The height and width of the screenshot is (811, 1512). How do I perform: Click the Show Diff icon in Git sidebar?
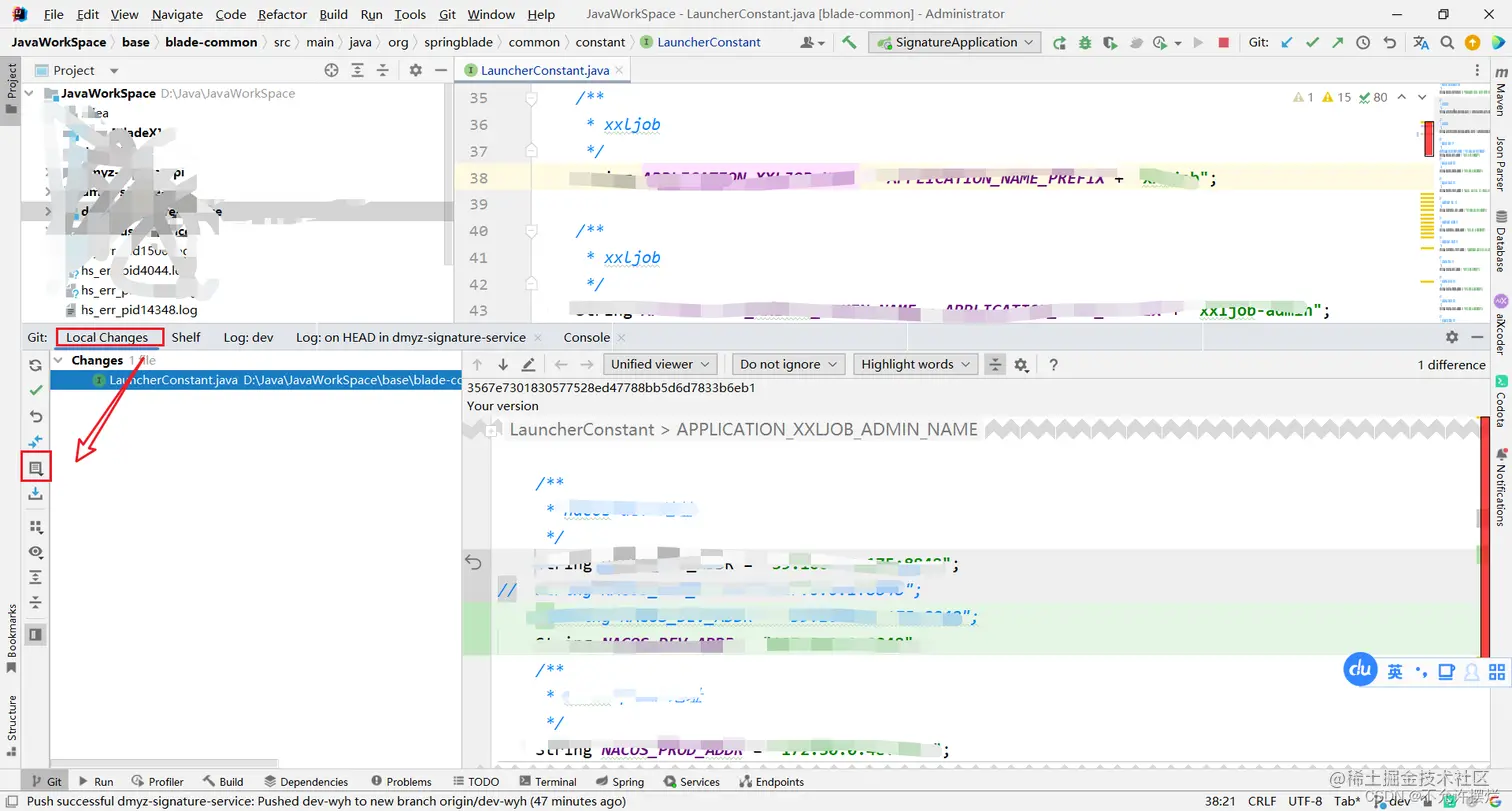(x=36, y=441)
